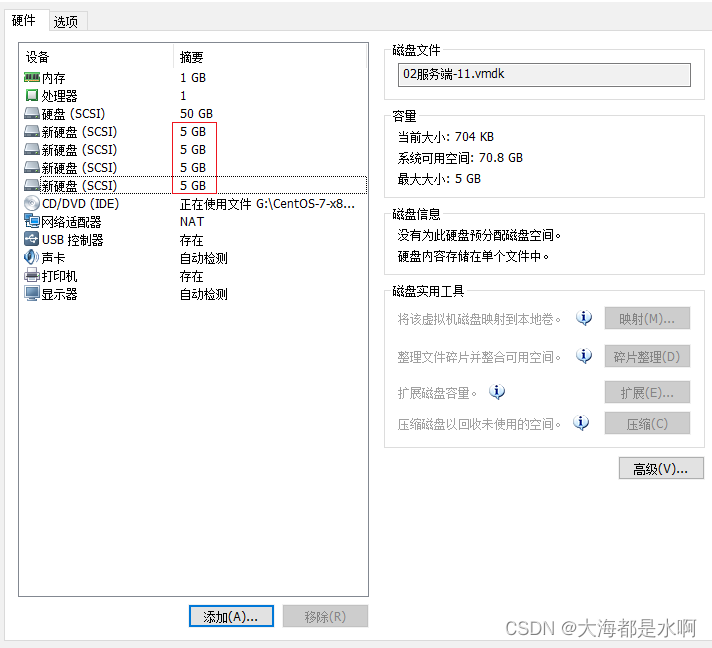Click info icon next to 映射(M) description

pyautogui.click(x=584, y=318)
